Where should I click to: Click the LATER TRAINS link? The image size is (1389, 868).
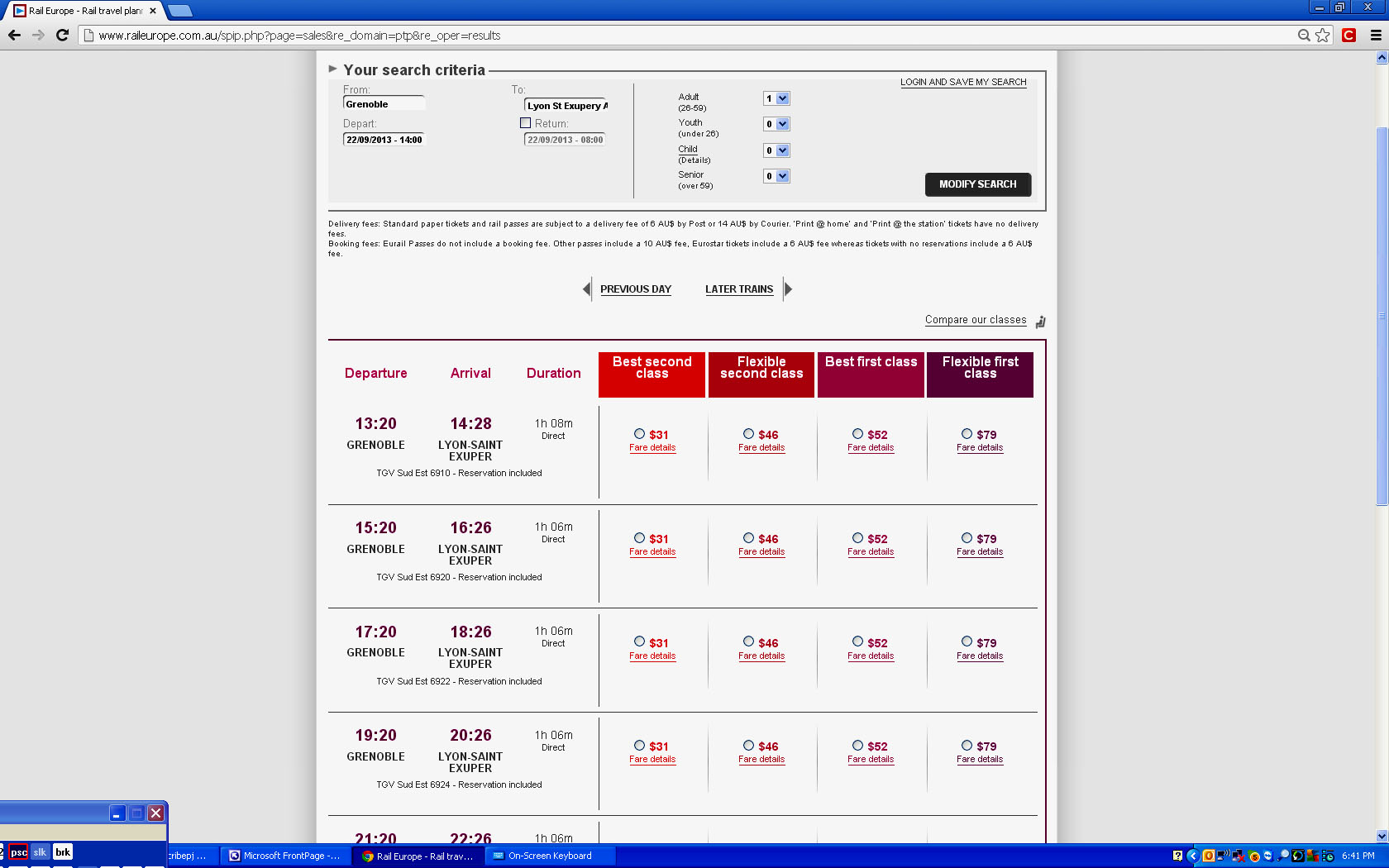pos(739,289)
